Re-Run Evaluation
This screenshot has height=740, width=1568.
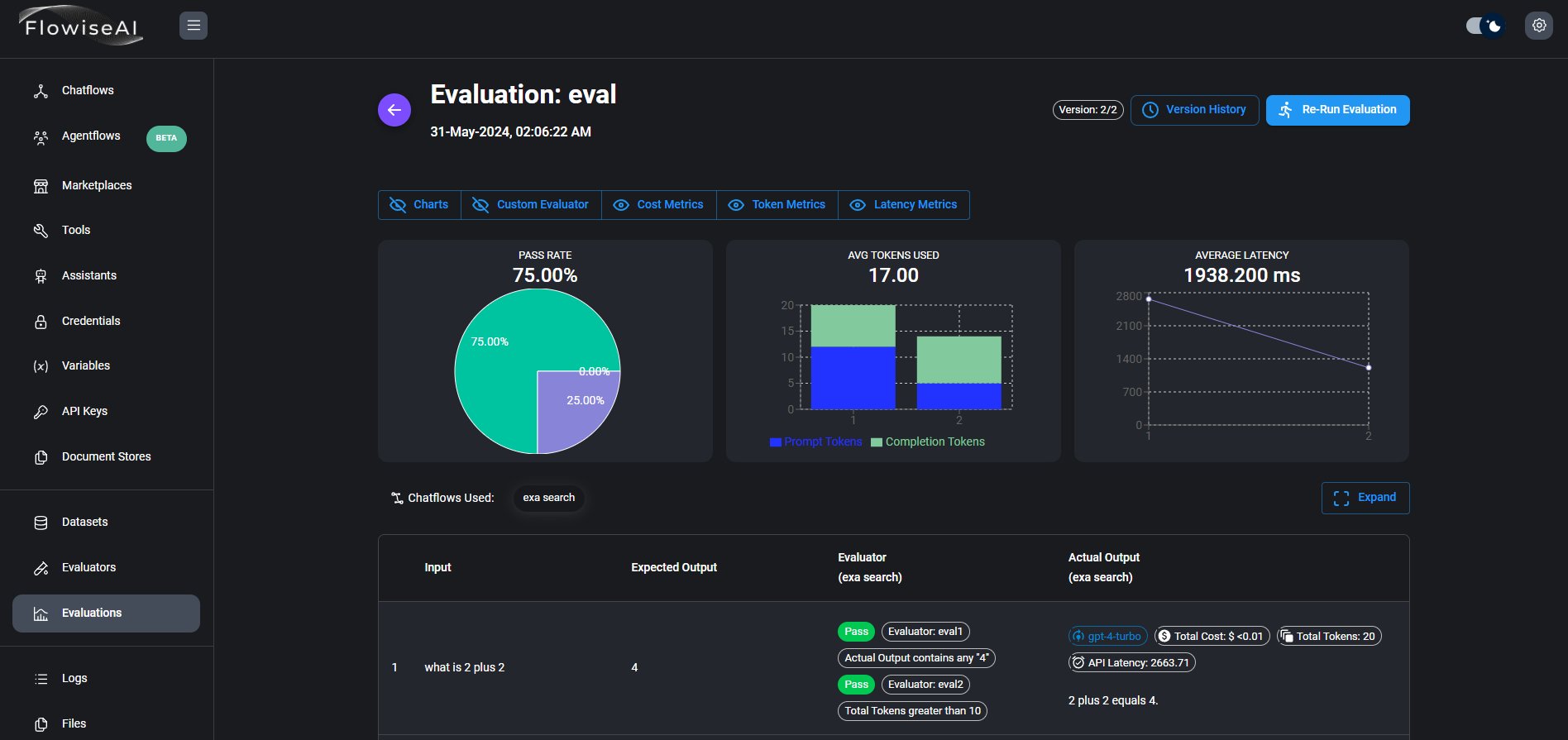pos(1337,110)
